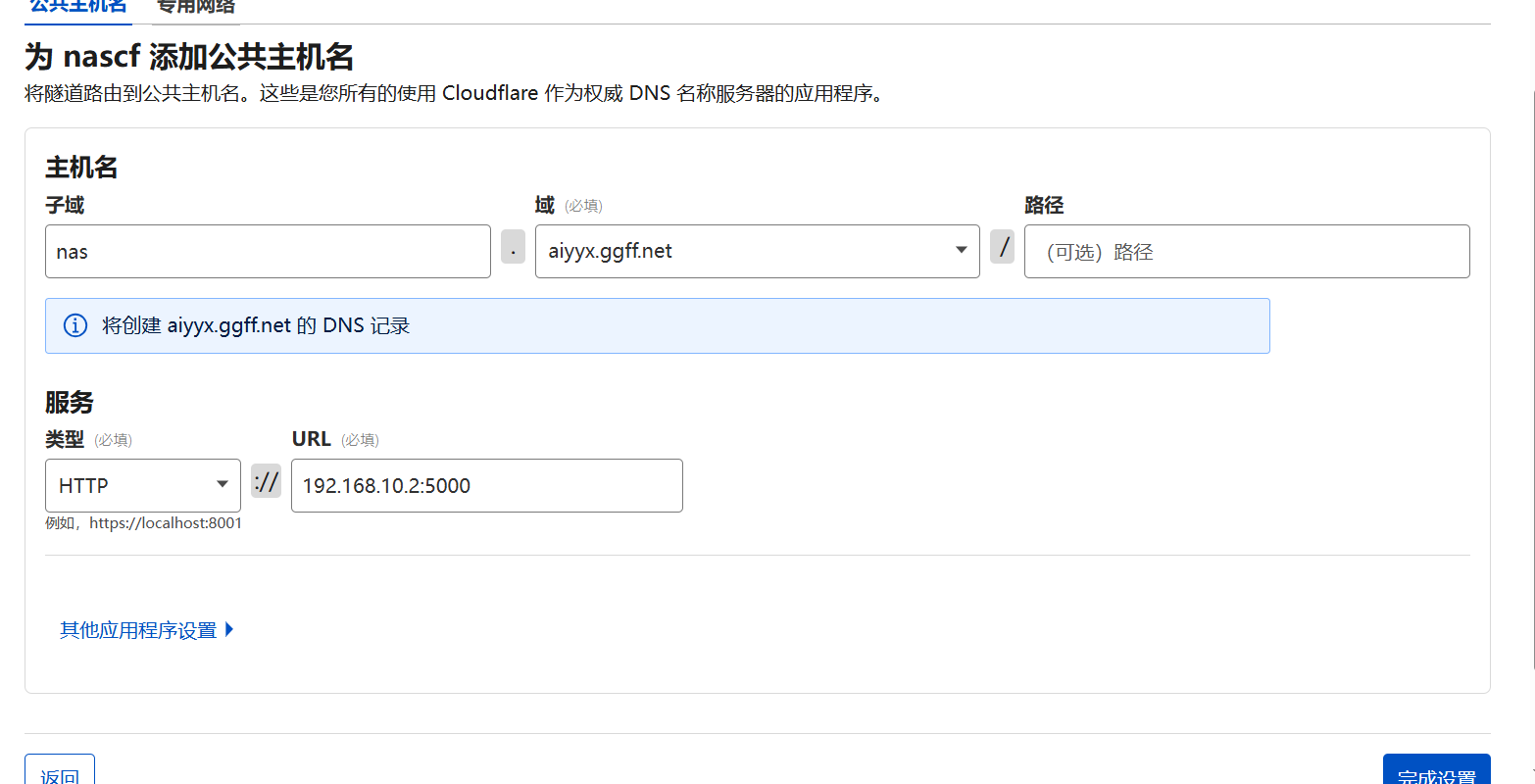The width and height of the screenshot is (1535, 784).
Task: Click the info icon in DNS record notice
Action: (74, 325)
